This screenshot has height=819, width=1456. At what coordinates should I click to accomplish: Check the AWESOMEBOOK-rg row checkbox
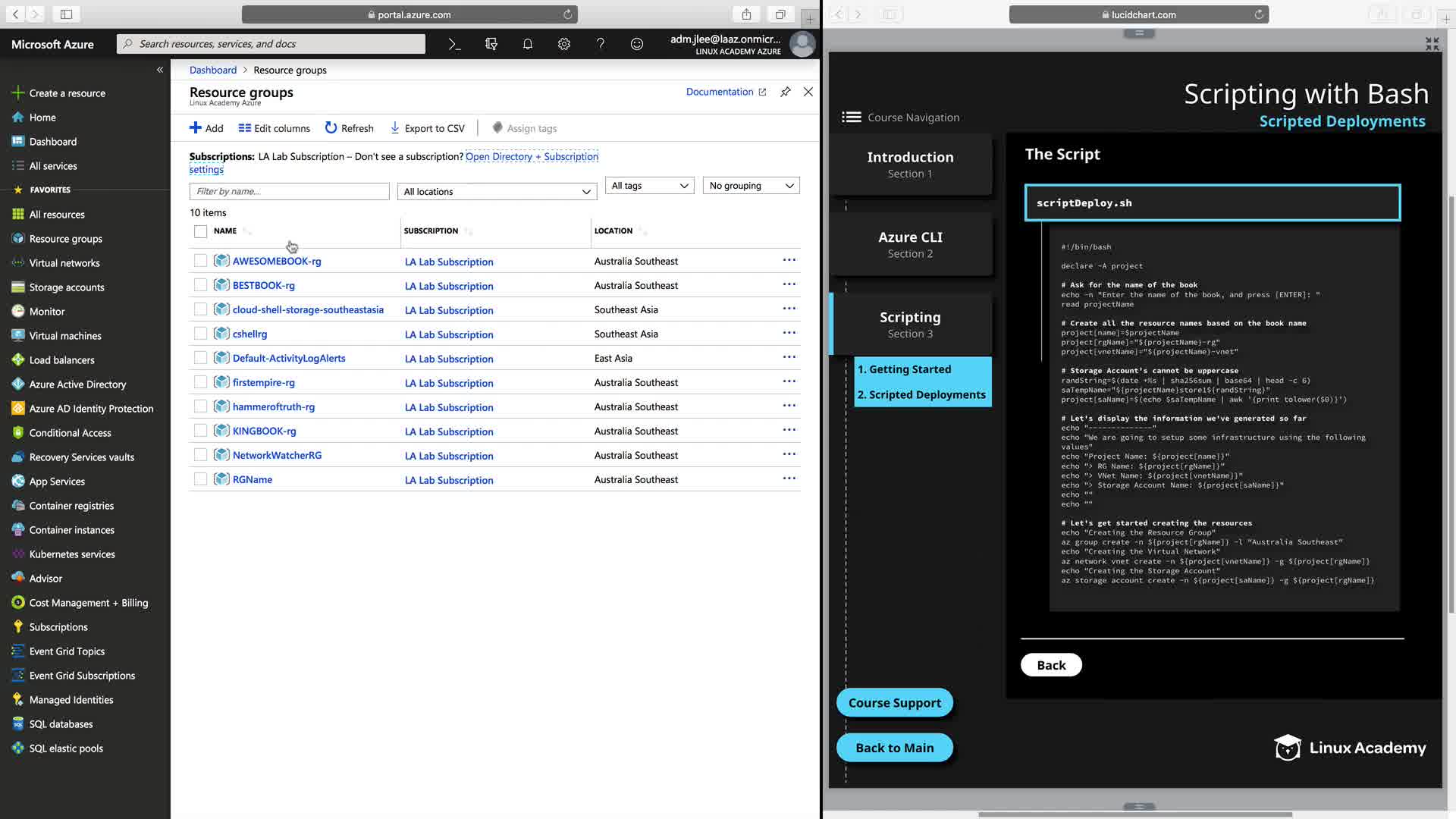point(200,261)
